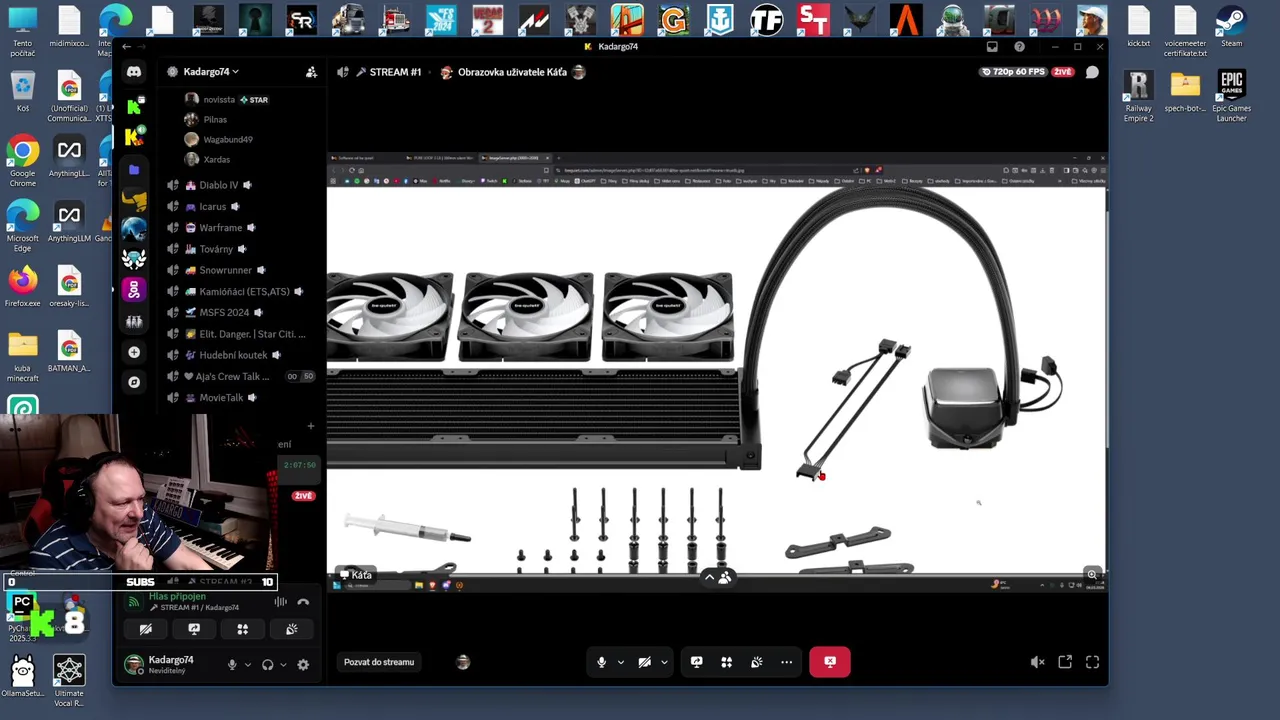Click STREAM #1 channel title
The width and height of the screenshot is (1280, 720).
[x=395, y=72]
